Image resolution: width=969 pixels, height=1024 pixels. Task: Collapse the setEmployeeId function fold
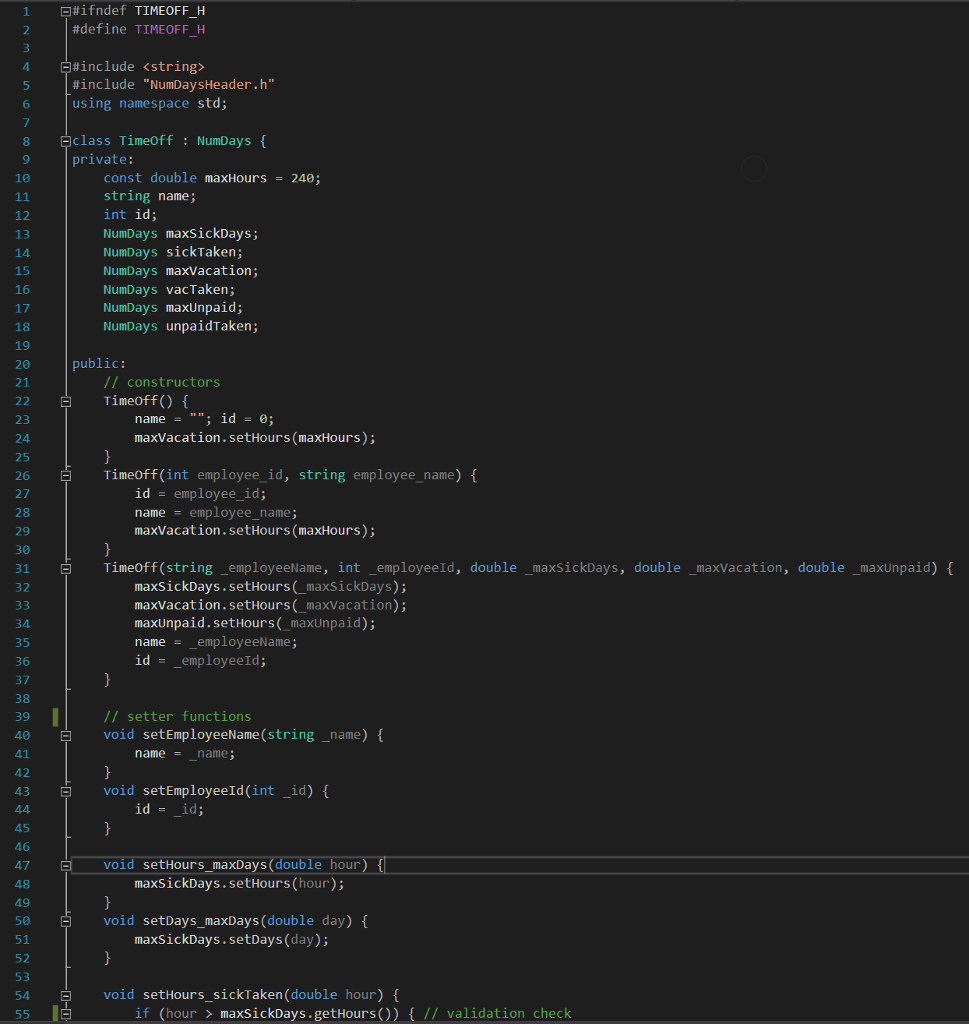66,792
